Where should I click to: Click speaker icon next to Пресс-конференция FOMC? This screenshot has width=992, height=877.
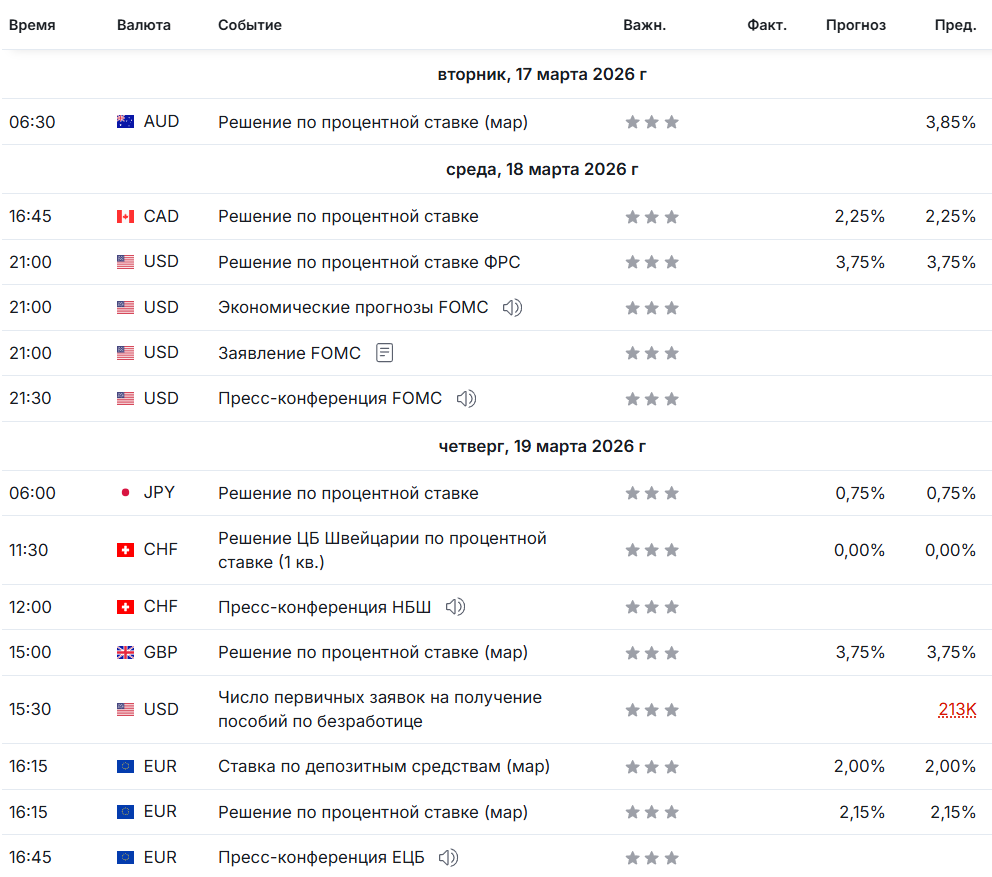tap(466, 399)
